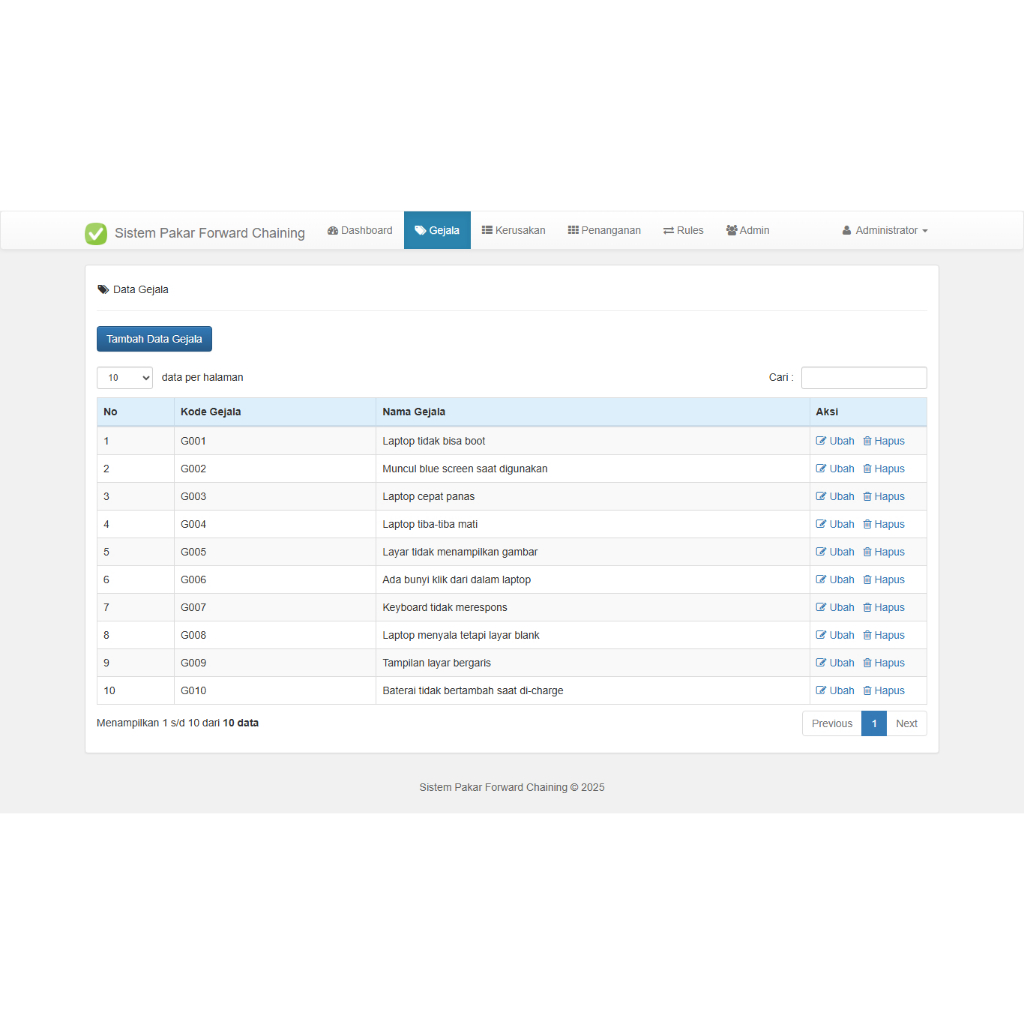Click the Ubah edit icon for G004
The image size is (1024, 1024).
(821, 524)
